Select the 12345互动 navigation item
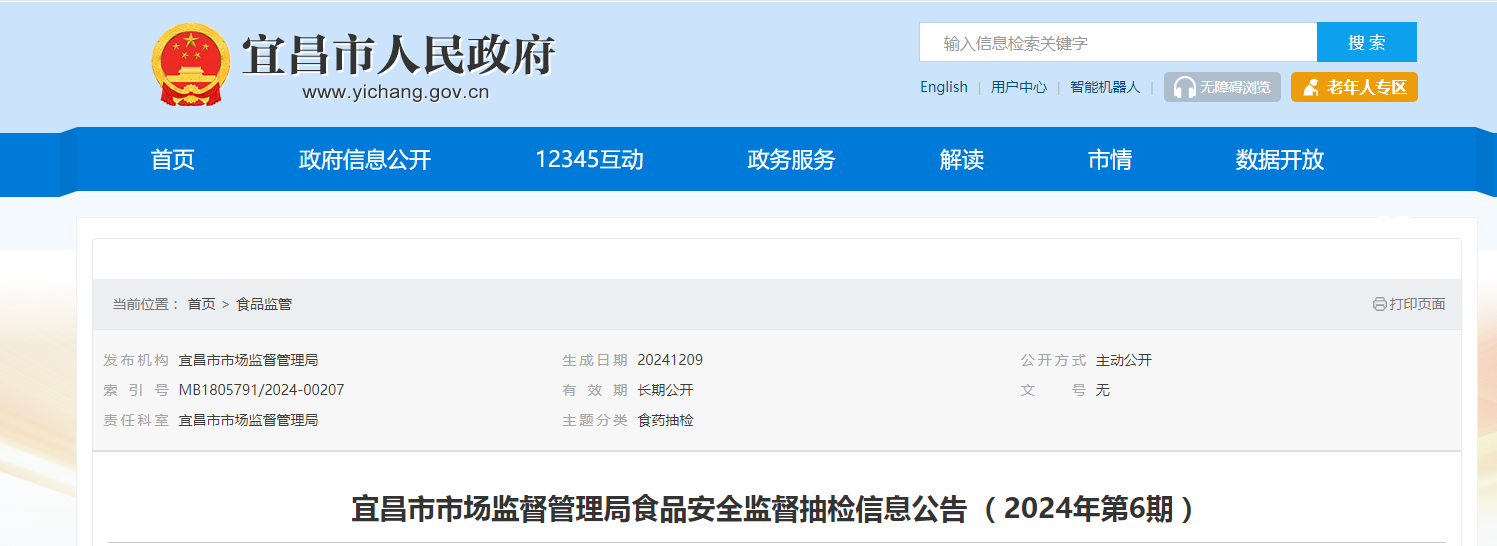This screenshot has width=1497, height=546. coord(589,160)
